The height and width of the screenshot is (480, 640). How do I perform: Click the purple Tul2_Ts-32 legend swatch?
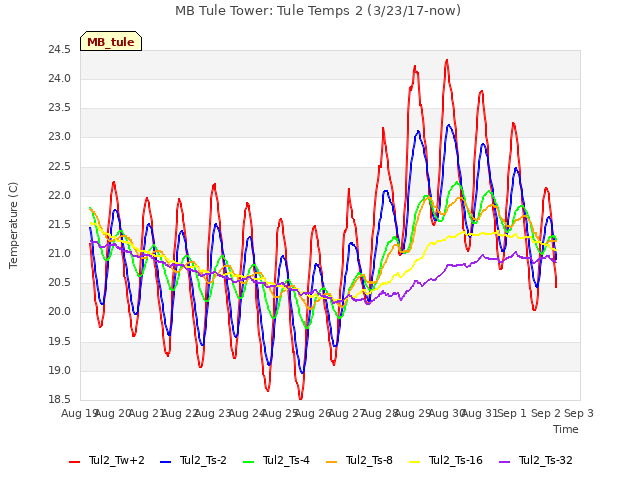pyautogui.click(x=505, y=462)
